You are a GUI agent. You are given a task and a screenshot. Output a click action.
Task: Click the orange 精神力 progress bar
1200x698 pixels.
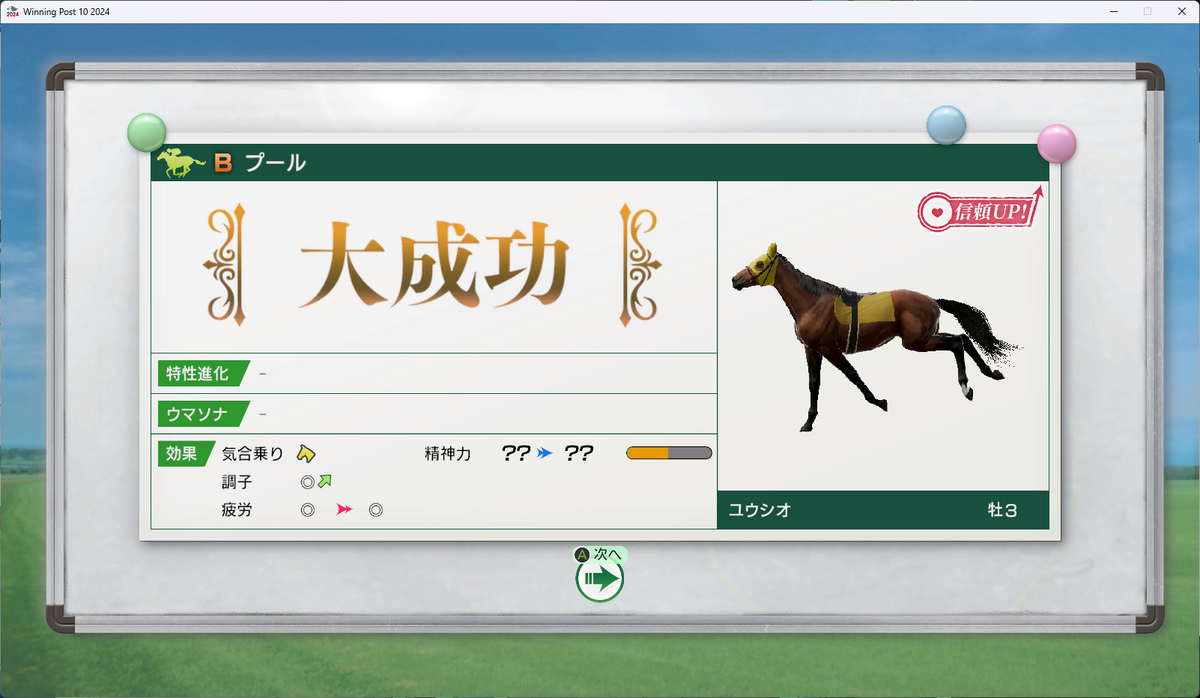pyautogui.click(x=669, y=453)
